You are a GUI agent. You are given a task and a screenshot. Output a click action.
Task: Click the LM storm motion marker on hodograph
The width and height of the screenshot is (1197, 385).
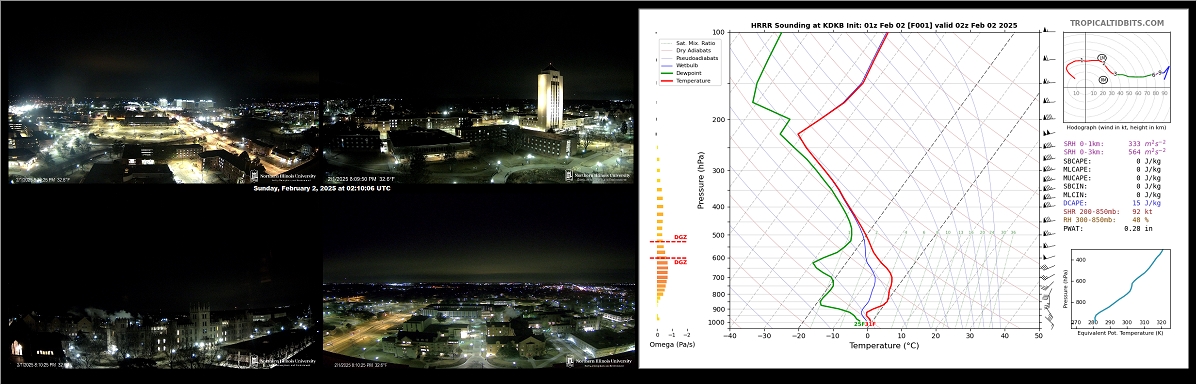pos(1102,58)
